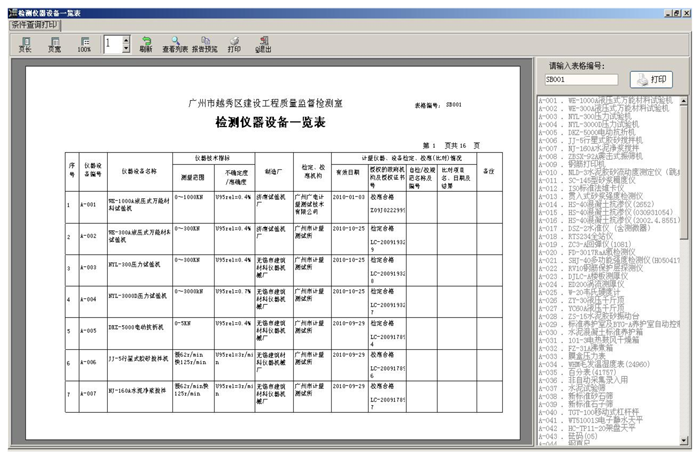Click the 页长 (page length) toolbar icon
Image resolution: width=700 pixels, height=460 pixels.
pos(24,42)
